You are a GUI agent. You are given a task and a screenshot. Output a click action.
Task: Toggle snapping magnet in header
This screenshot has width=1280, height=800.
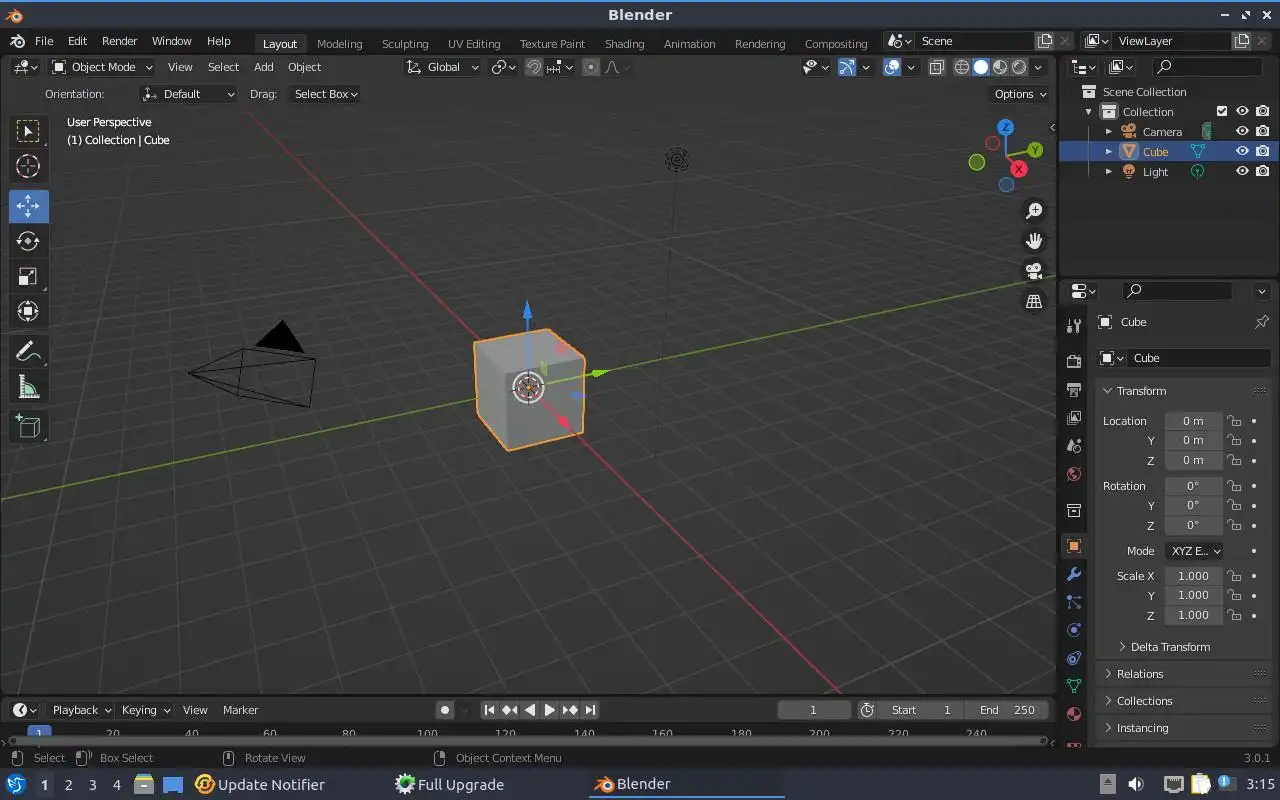pos(534,67)
